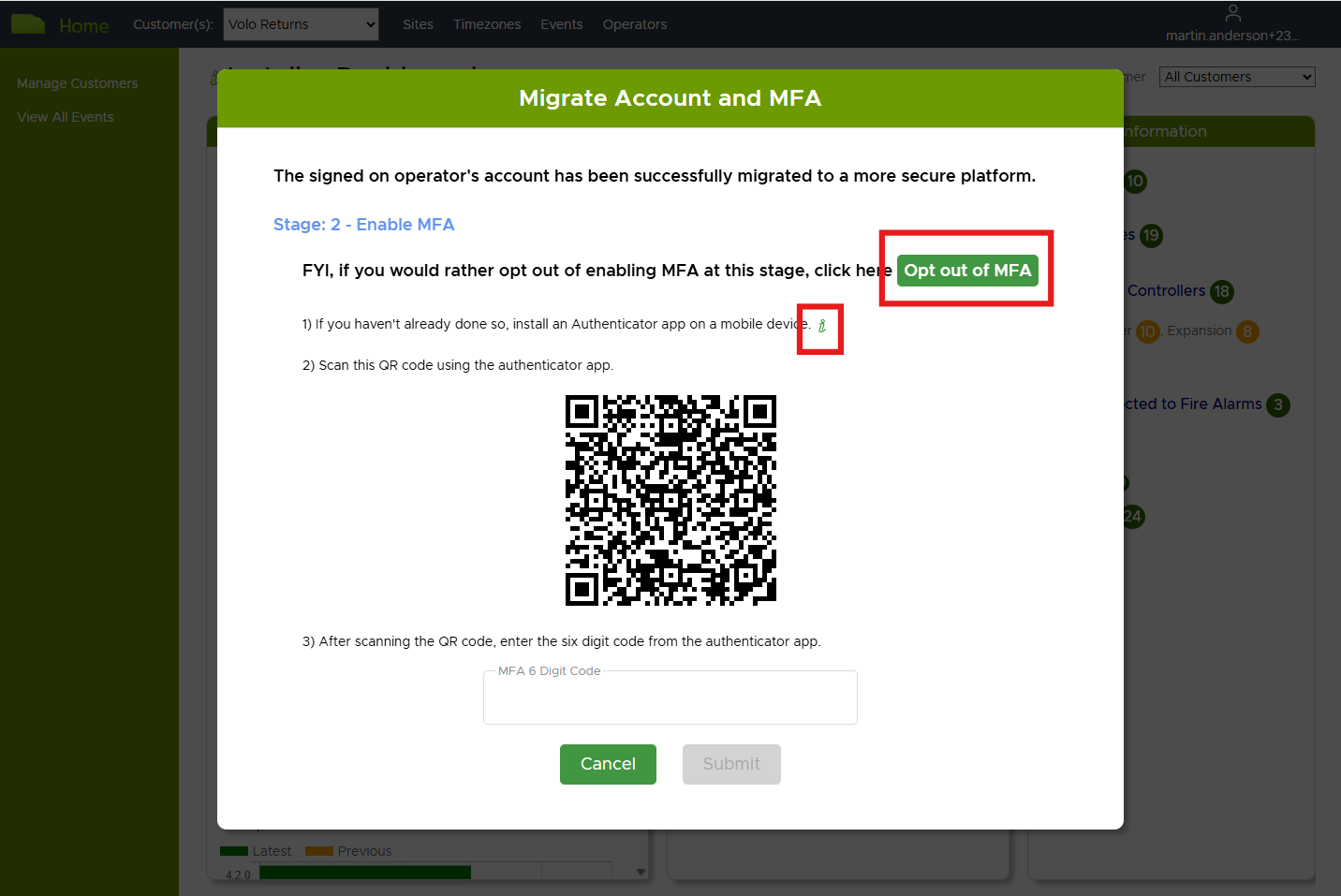Click the 3 badge beside Fire Alarms

1279,404
